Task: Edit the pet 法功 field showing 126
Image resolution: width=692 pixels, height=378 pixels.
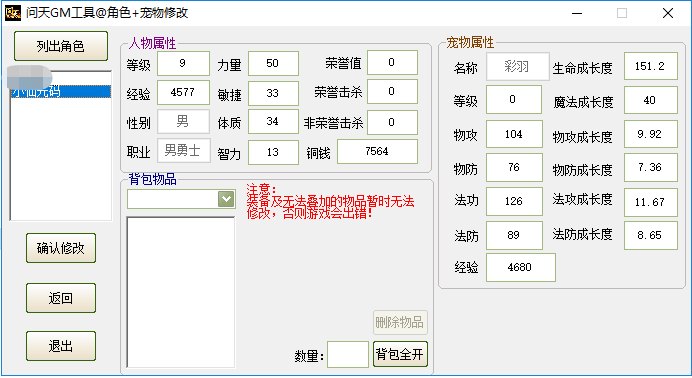Action: 514,202
